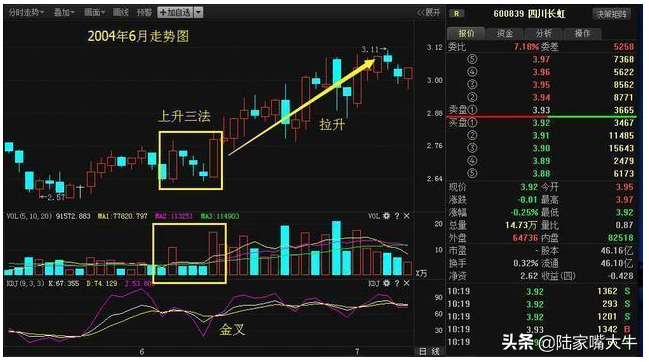This screenshot has height=362, width=649.
Task: Click 股本 value 46.16亿
Action: [617, 250]
